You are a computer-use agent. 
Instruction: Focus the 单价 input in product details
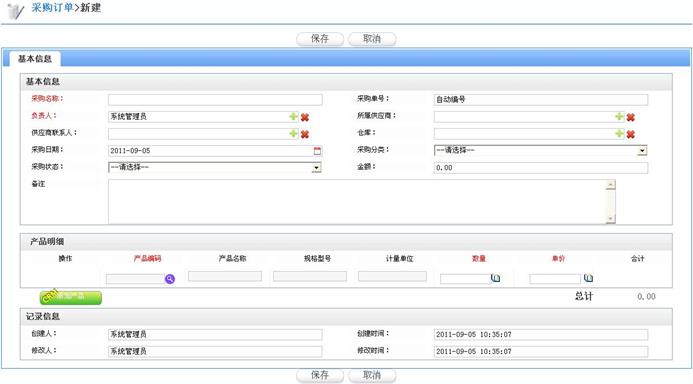click(x=555, y=279)
